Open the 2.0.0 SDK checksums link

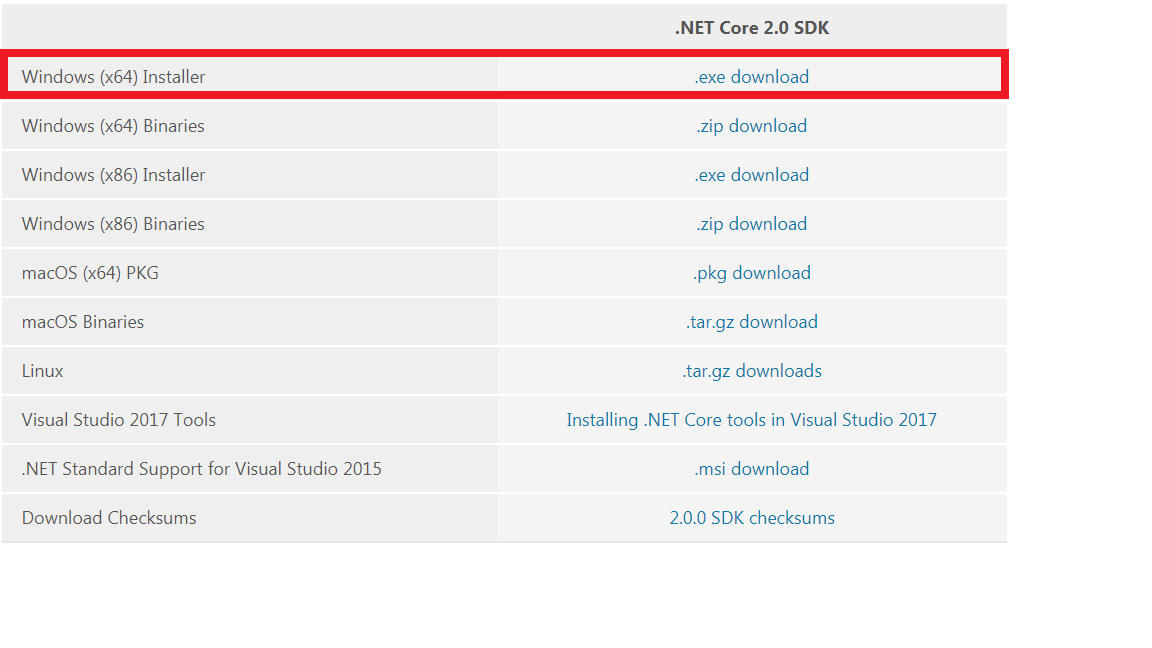pos(752,518)
